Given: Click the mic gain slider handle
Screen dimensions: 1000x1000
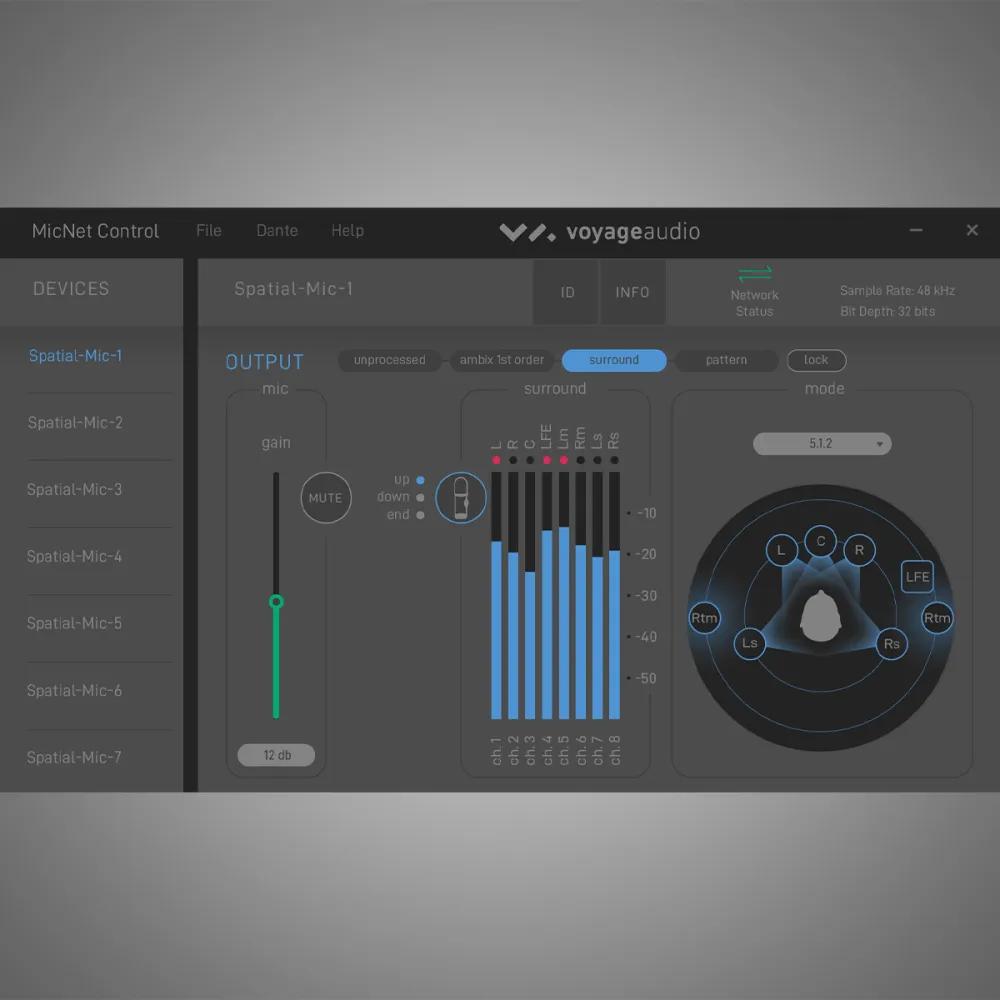Looking at the screenshot, I should click(277, 602).
